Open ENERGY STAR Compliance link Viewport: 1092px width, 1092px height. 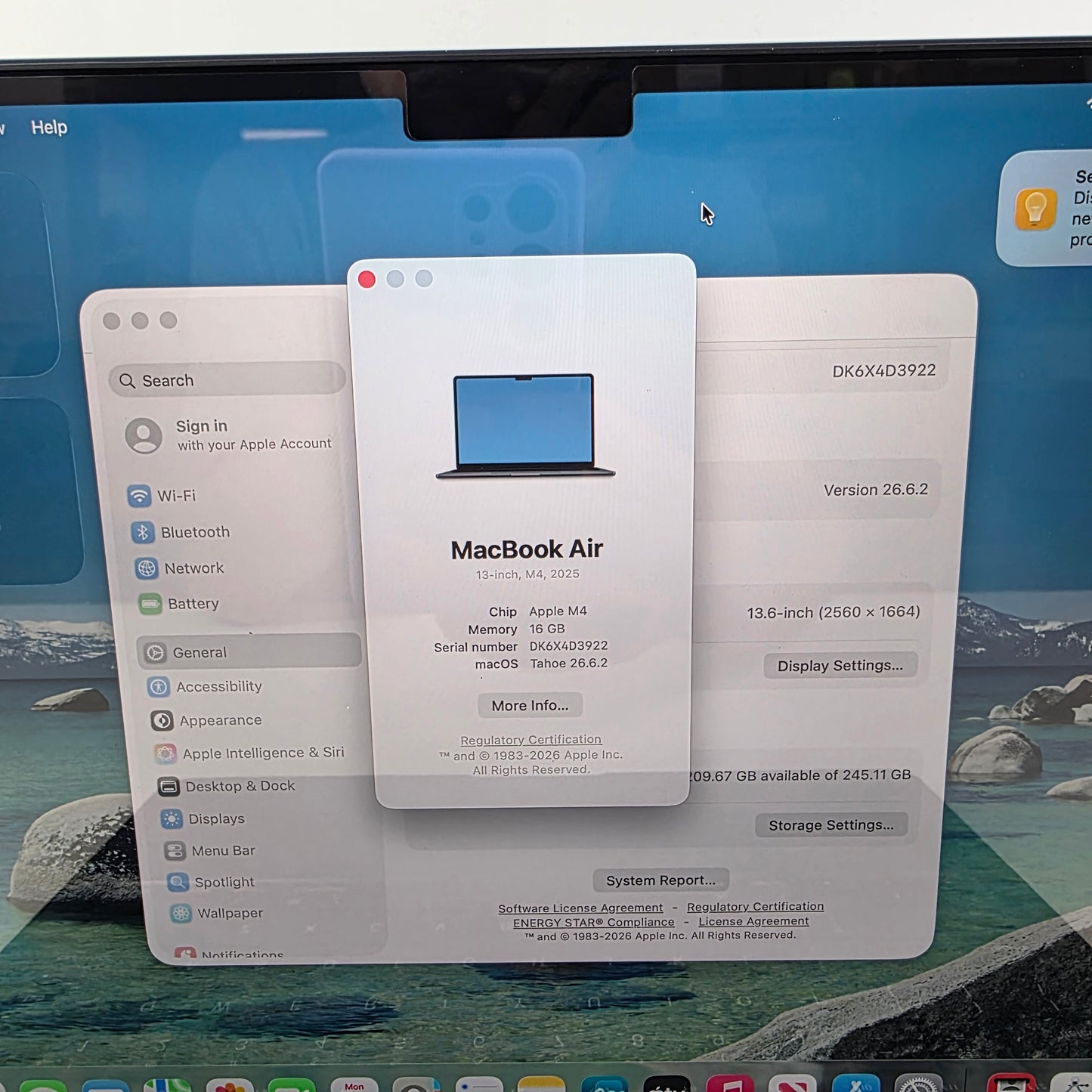(593, 923)
